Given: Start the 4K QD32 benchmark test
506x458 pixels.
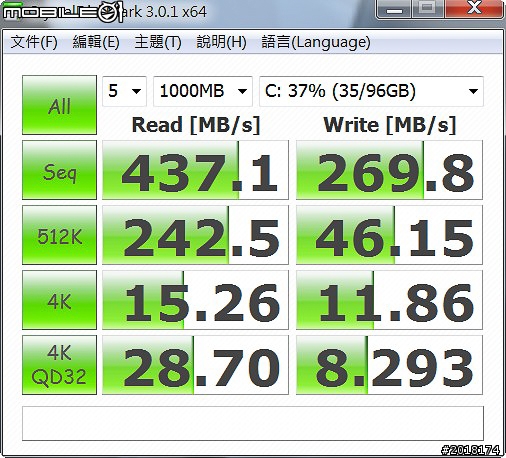Looking at the screenshot, I should tap(59, 365).
